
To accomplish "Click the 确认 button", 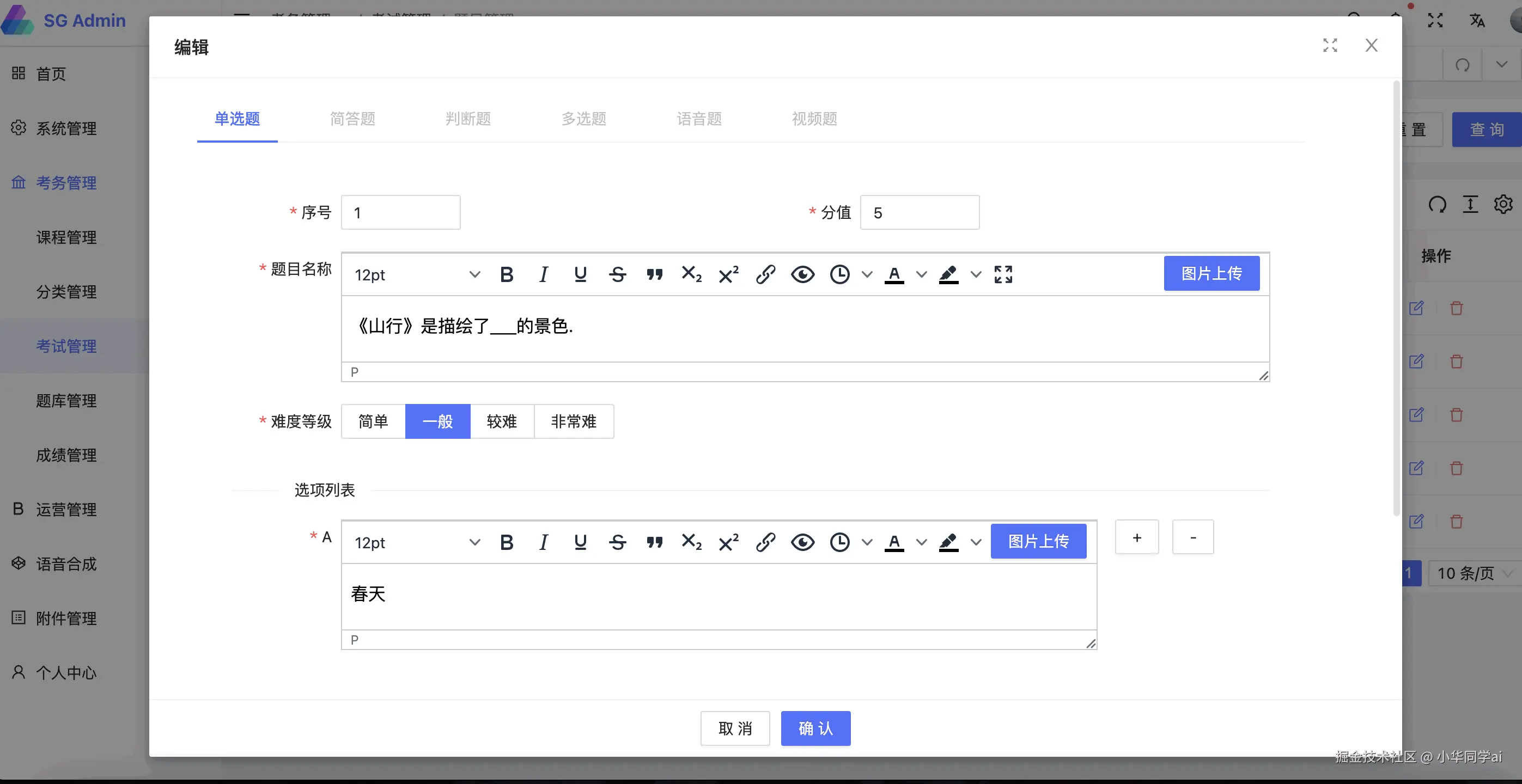I will (x=815, y=728).
